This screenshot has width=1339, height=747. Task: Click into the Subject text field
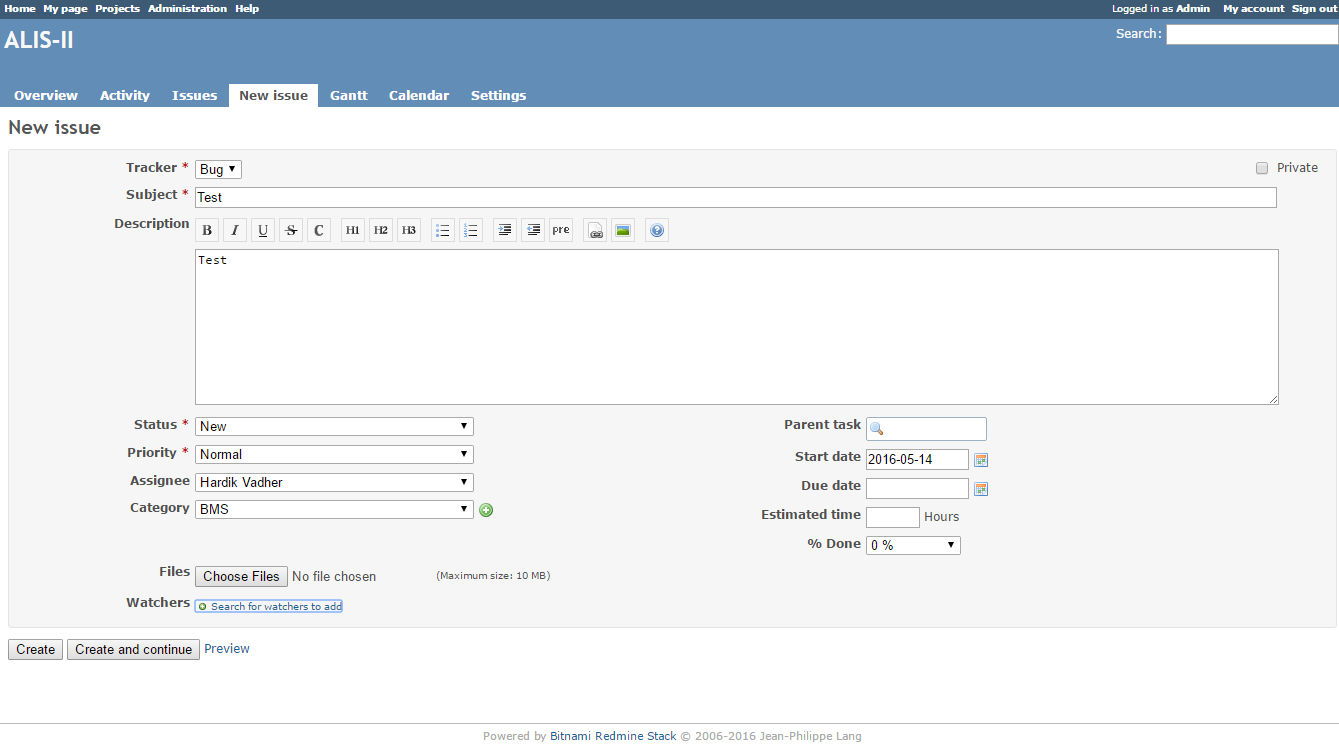736,197
